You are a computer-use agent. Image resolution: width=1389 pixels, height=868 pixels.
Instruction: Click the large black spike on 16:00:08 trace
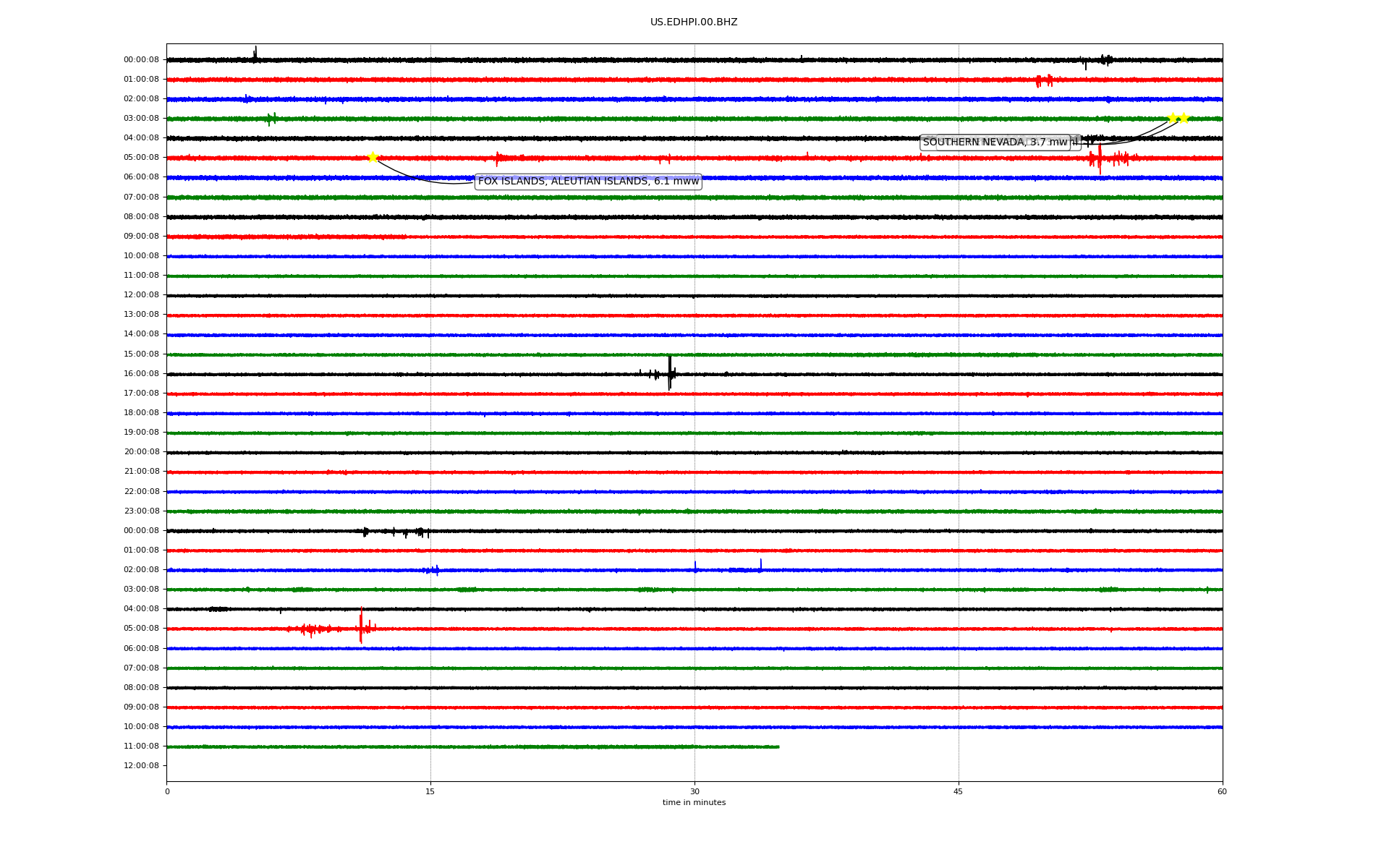point(670,373)
